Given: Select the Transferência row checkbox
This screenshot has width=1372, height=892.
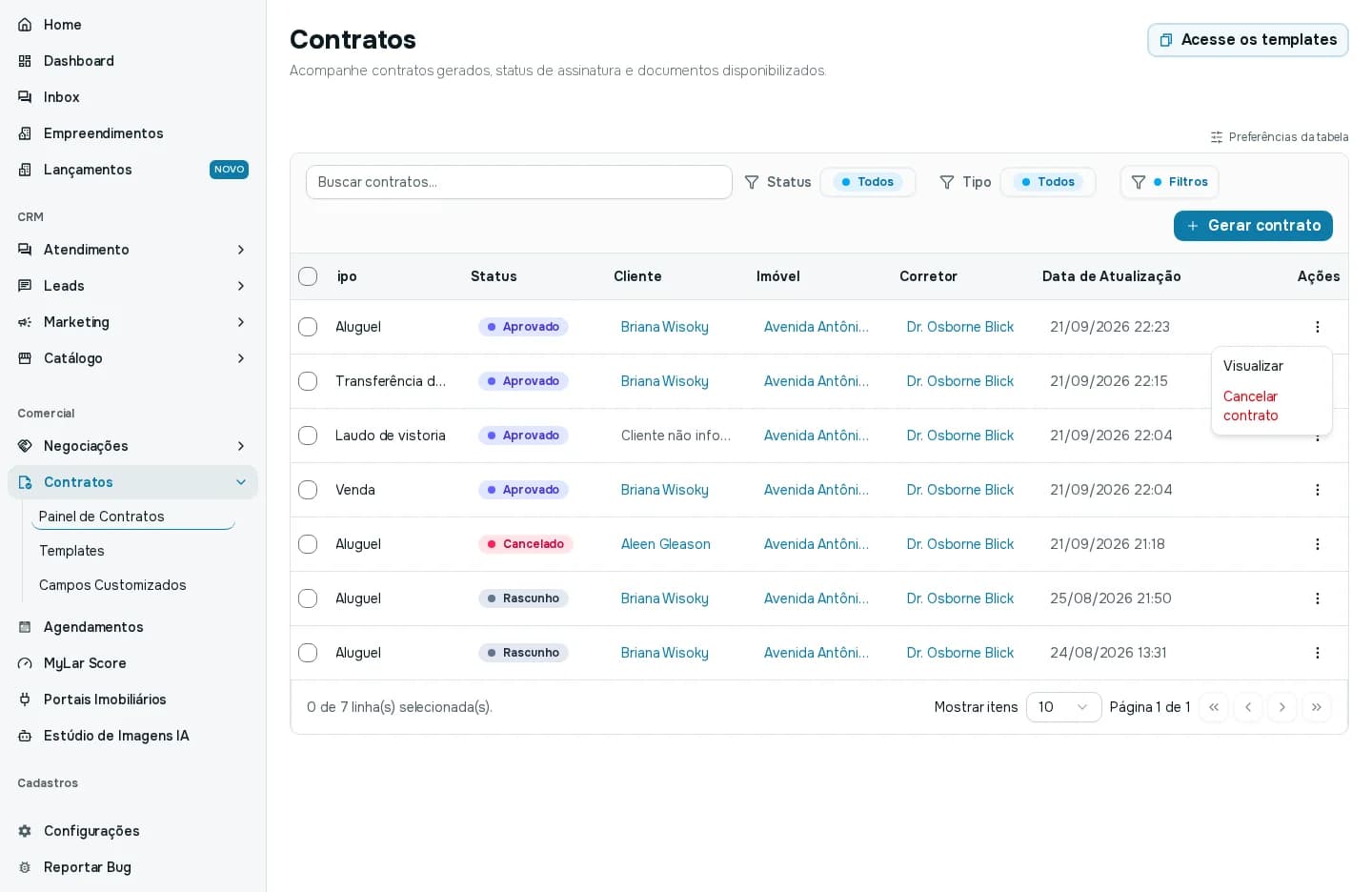Looking at the screenshot, I should pos(308,381).
